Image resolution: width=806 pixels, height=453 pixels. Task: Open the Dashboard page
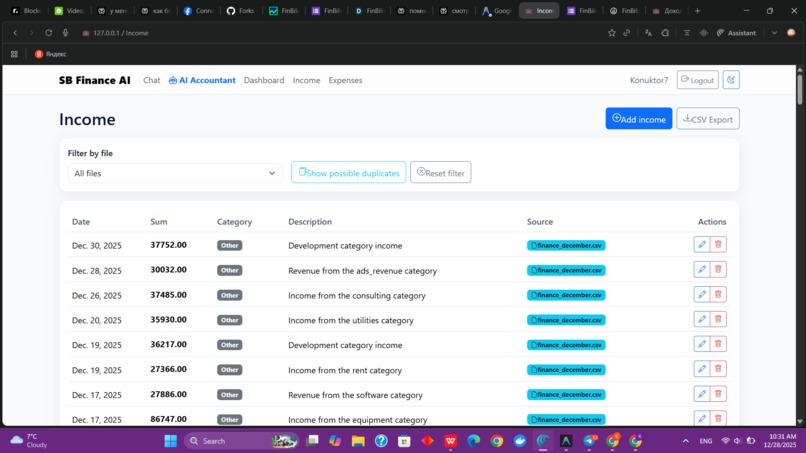point(264,80)
